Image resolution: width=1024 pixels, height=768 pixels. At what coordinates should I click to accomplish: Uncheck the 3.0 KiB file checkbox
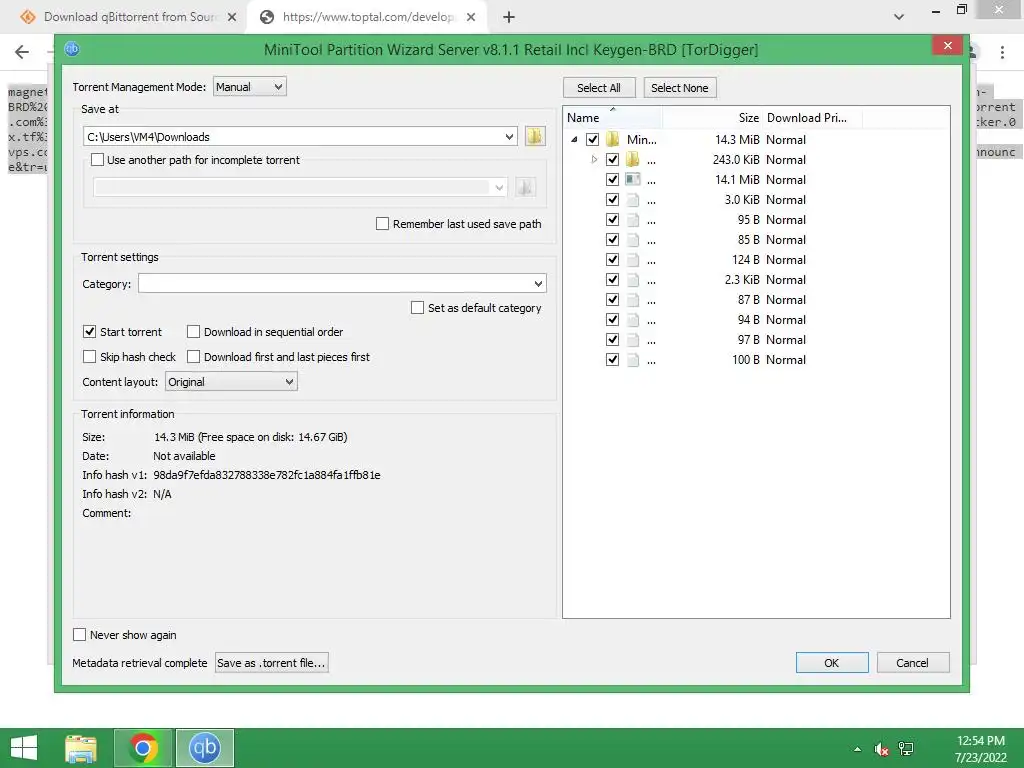click(612, 199)
